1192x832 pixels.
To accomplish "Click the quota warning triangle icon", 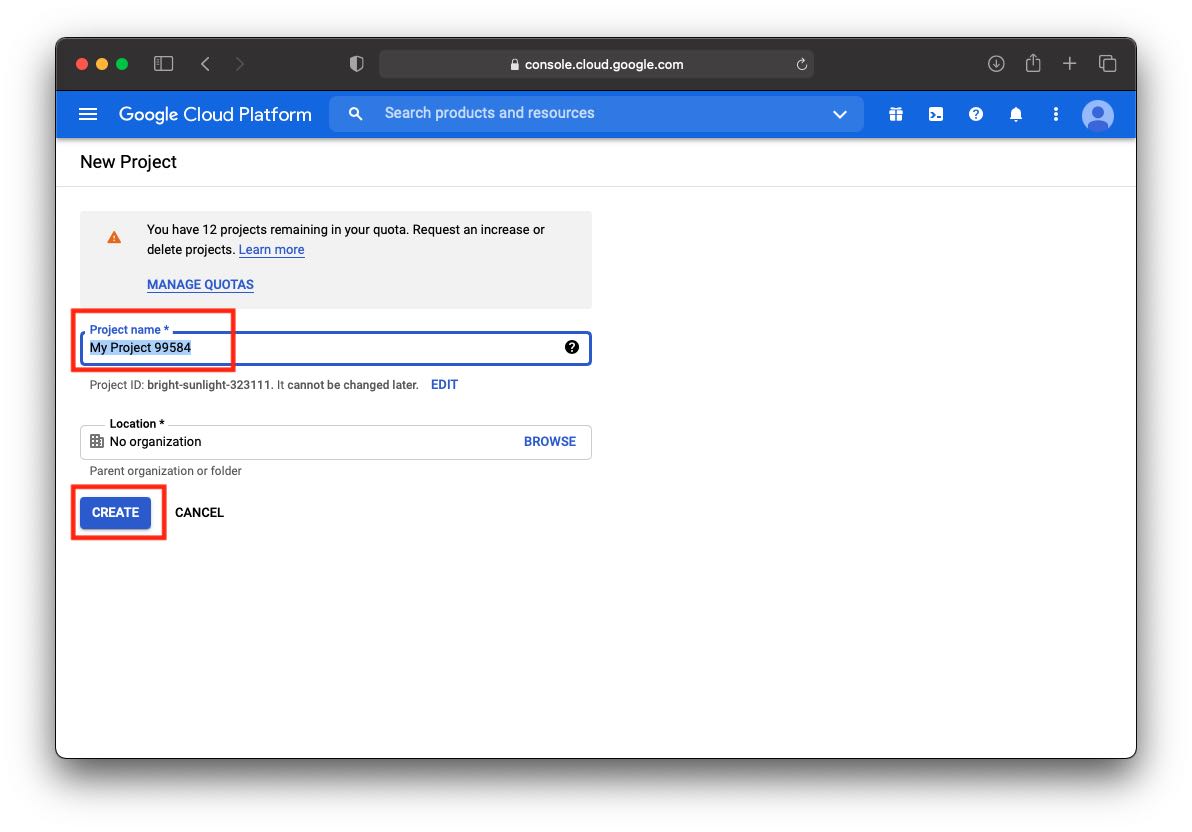I will tap(114, 238).
